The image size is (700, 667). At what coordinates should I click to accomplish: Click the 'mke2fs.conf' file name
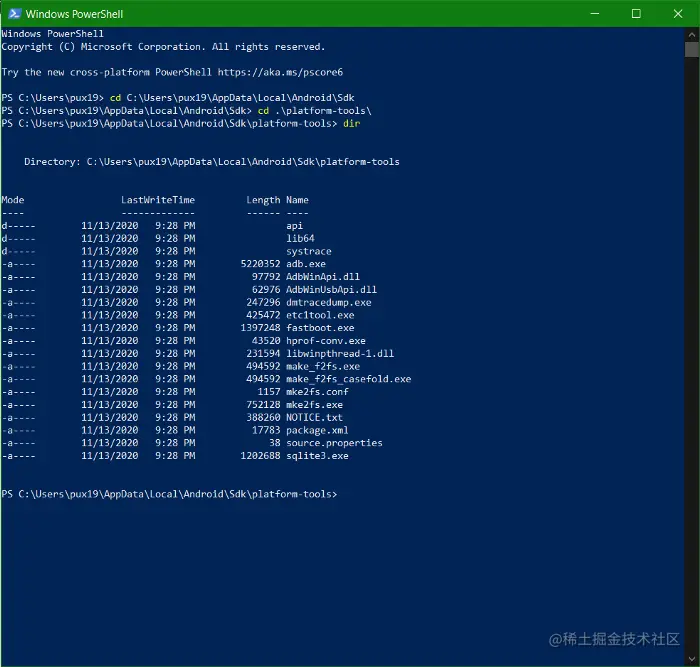point(317,392)
